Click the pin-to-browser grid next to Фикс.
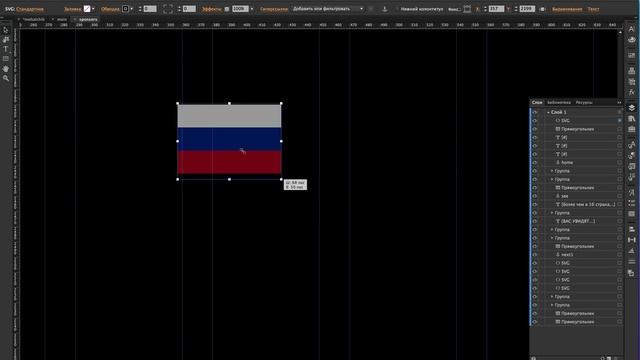Image resolution: width=640 pixels, height=360 pixels. (x=467, y=9)
